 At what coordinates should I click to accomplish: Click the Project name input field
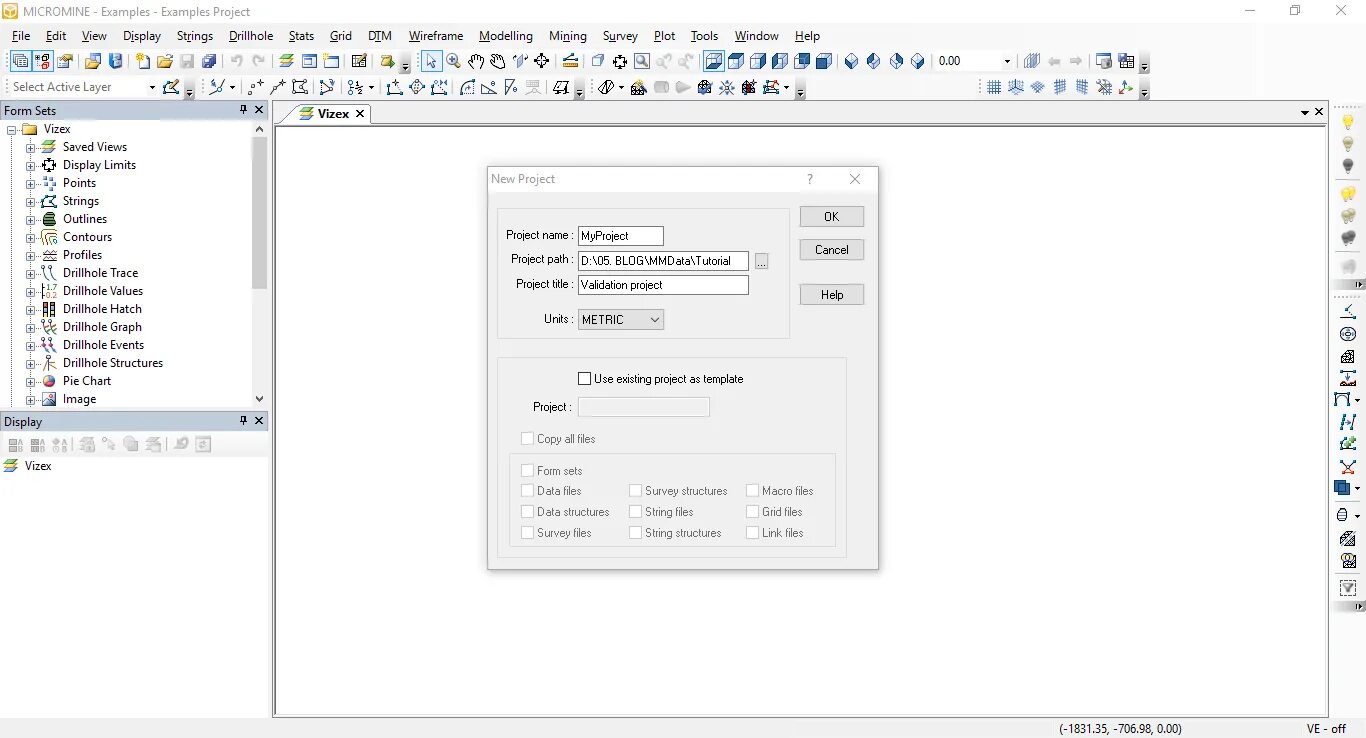click(x=621, y=236)
